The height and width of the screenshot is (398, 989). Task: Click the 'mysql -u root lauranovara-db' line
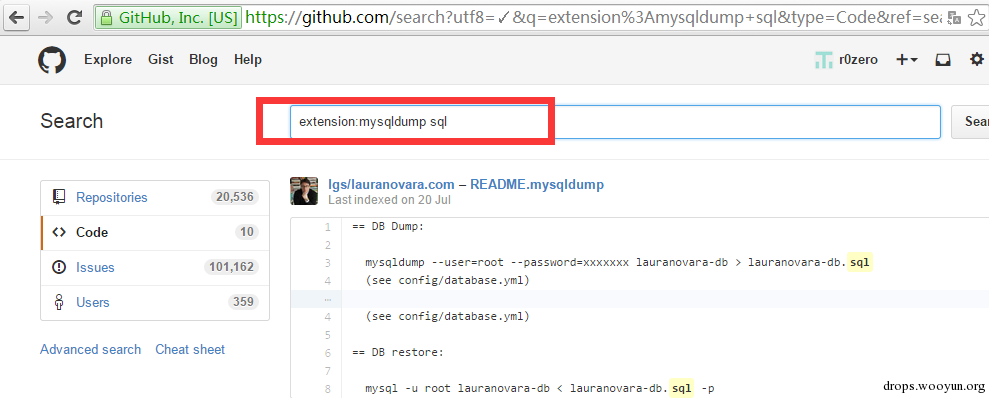point(540,389)
